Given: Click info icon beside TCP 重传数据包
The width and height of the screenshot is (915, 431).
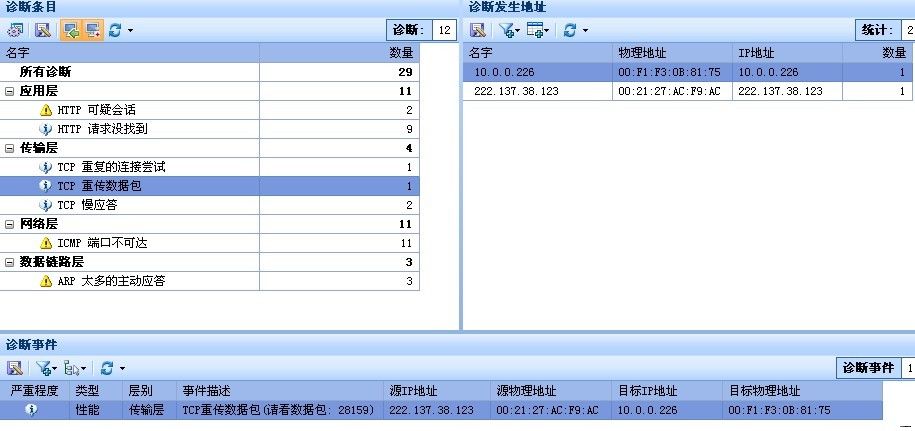Looking at the screenshot, I should pos(46,186).
